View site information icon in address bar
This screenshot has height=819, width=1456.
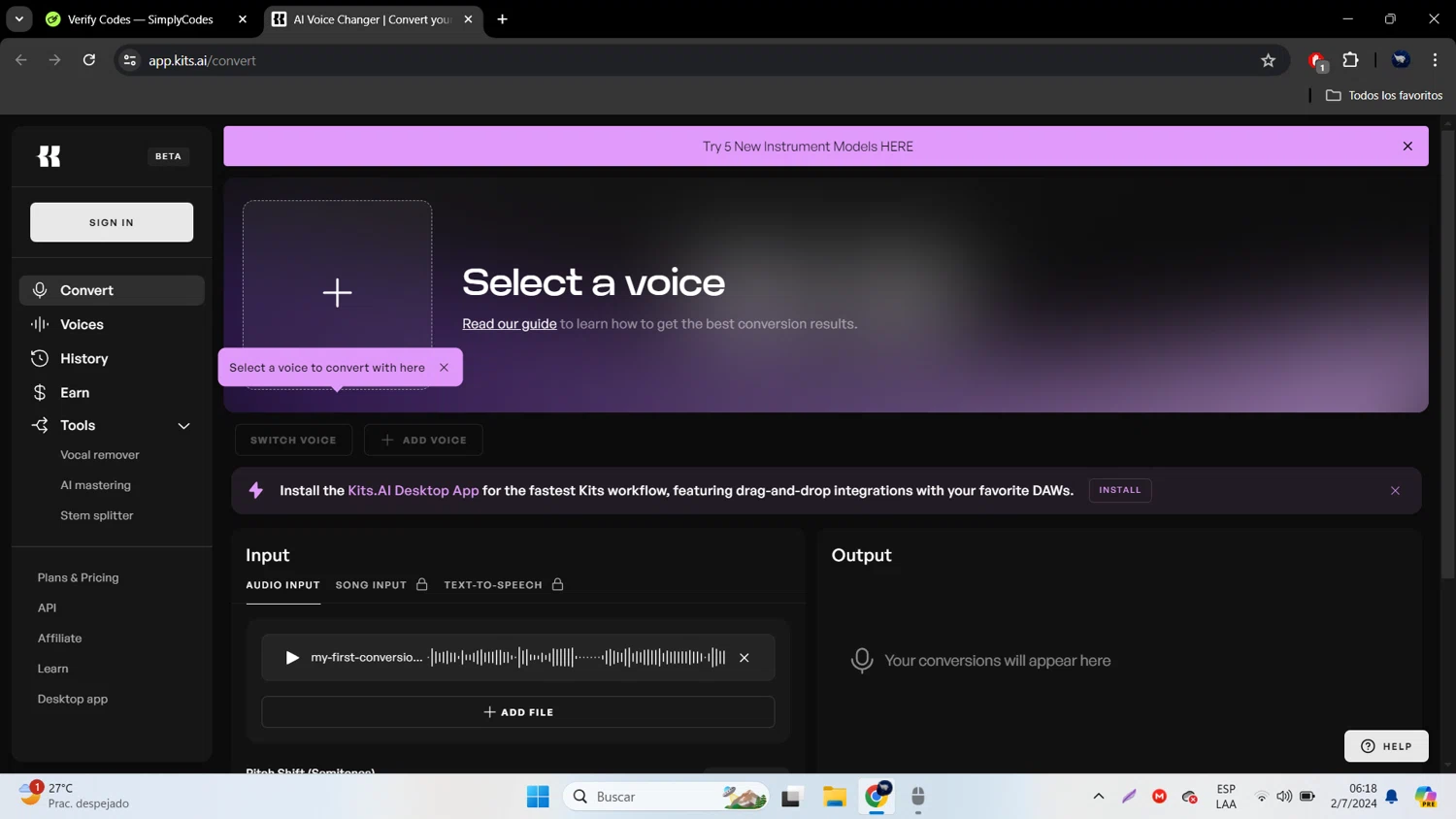(x=129, y=60)
